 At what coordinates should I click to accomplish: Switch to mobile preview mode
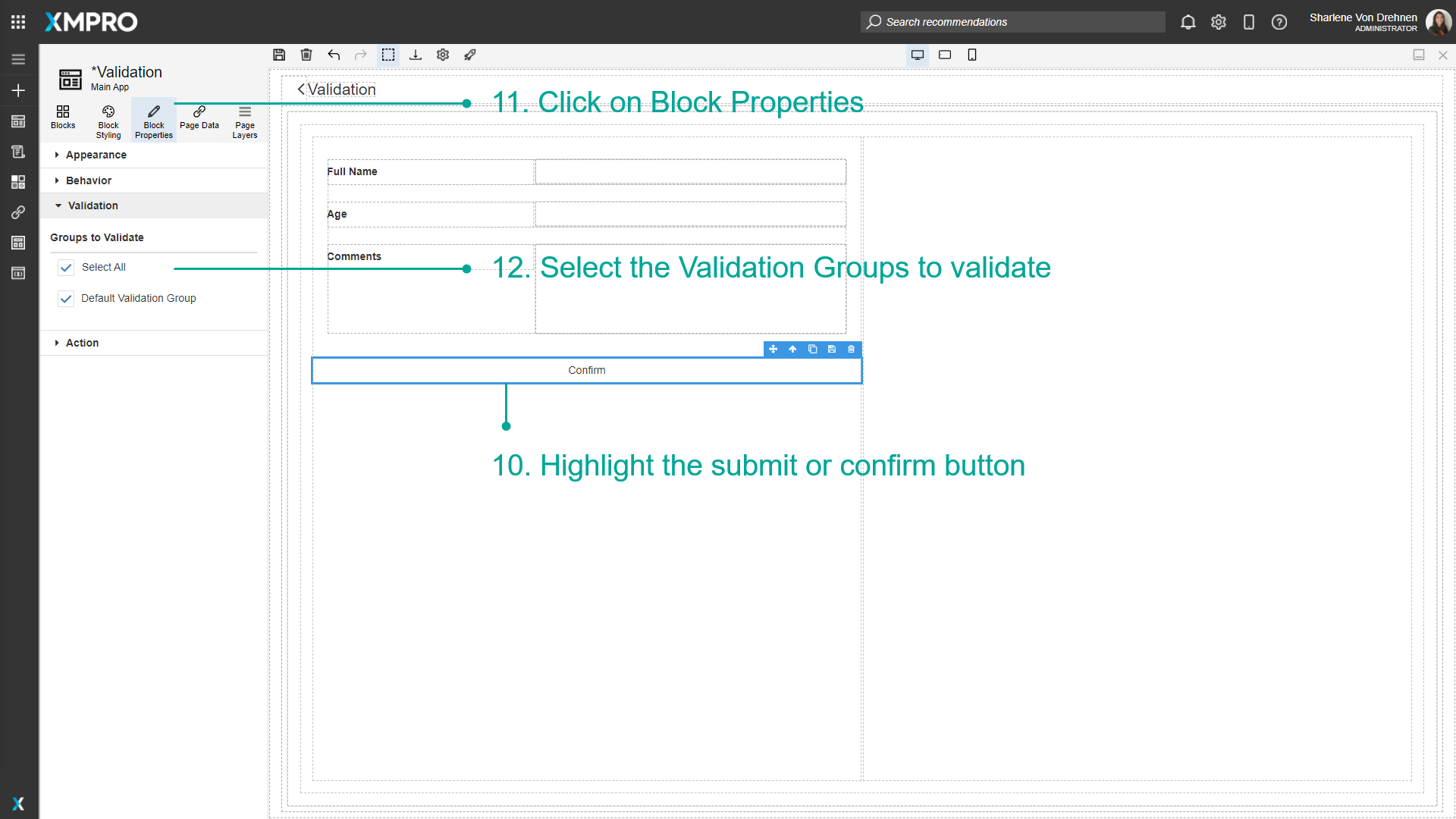pos(972,55)
